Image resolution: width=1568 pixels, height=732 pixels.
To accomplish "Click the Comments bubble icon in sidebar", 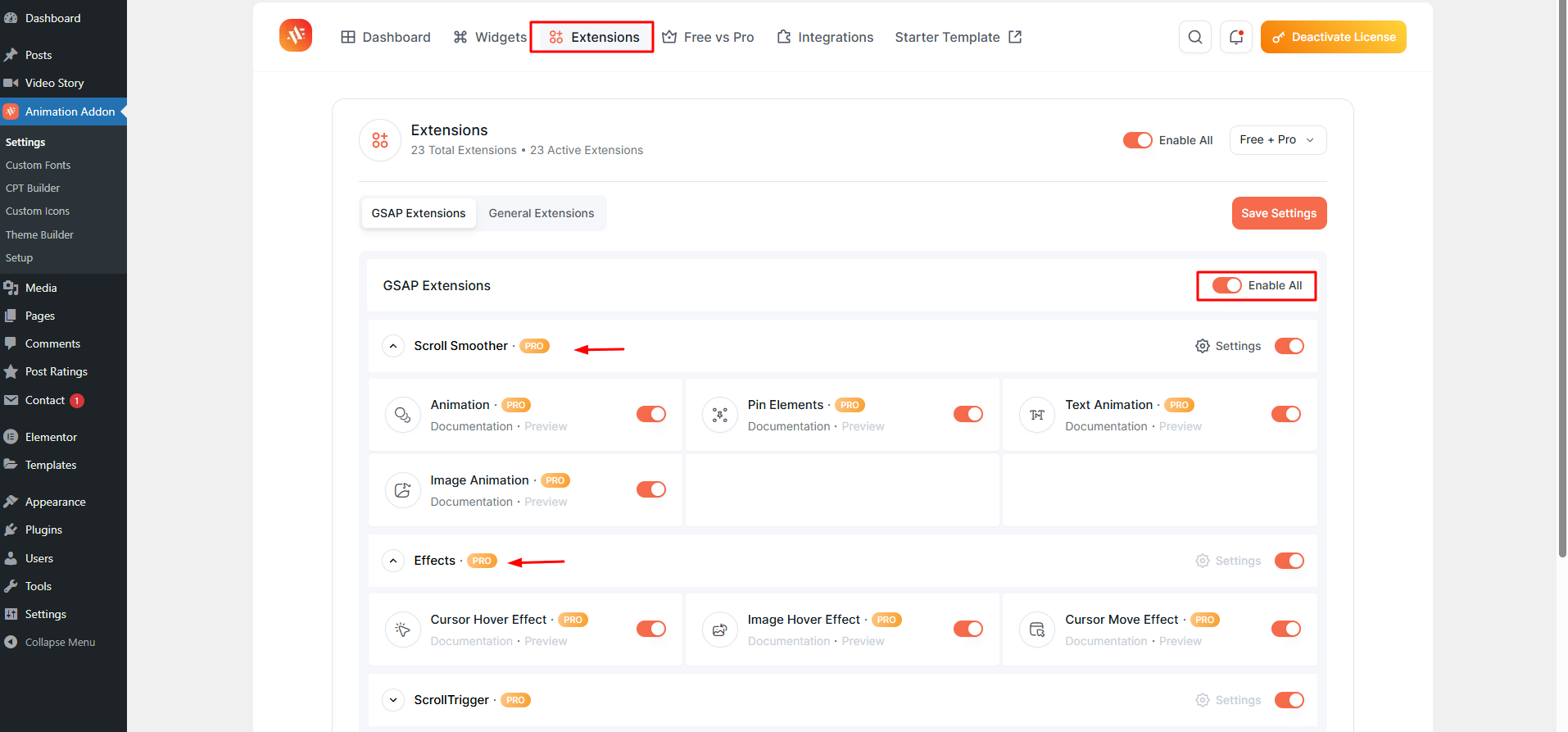I will pyautogui.click(x=11, y=343).
